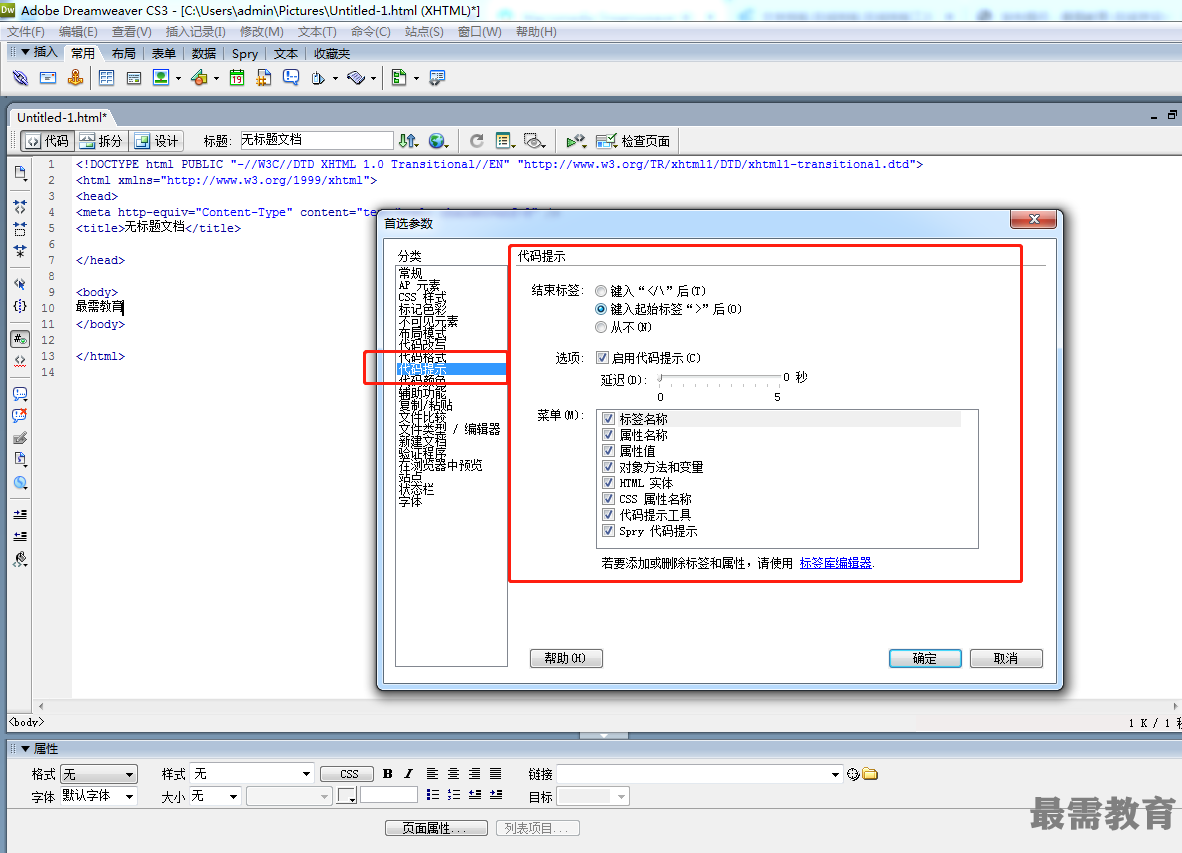Image resolution: width=1182 pixels, height=853 pixels.
Task: Open the 修改(M) menu
Action: click(262, 32)
